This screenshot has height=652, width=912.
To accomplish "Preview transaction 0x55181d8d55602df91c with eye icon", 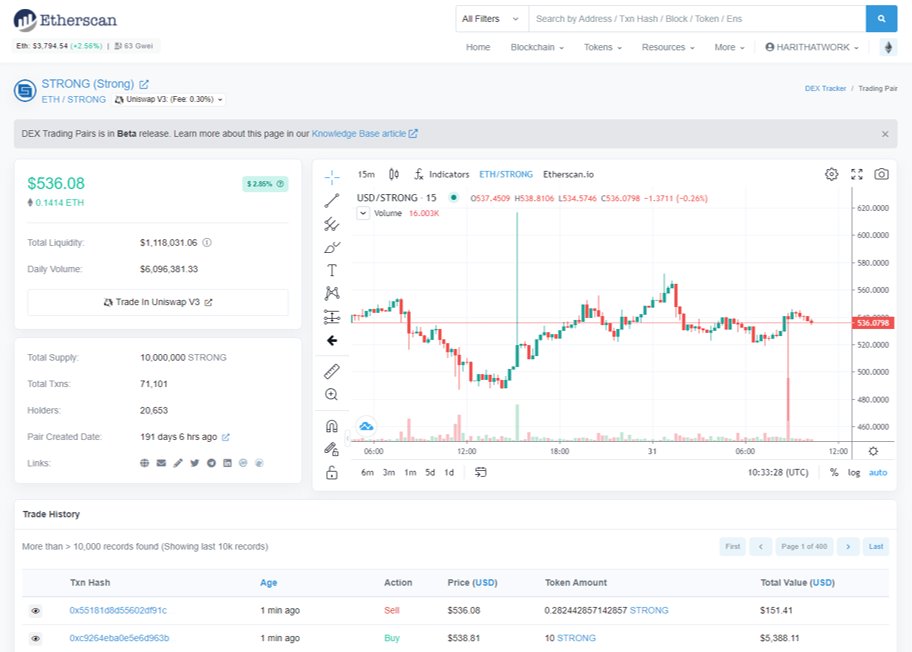I will tap(35, 611).
